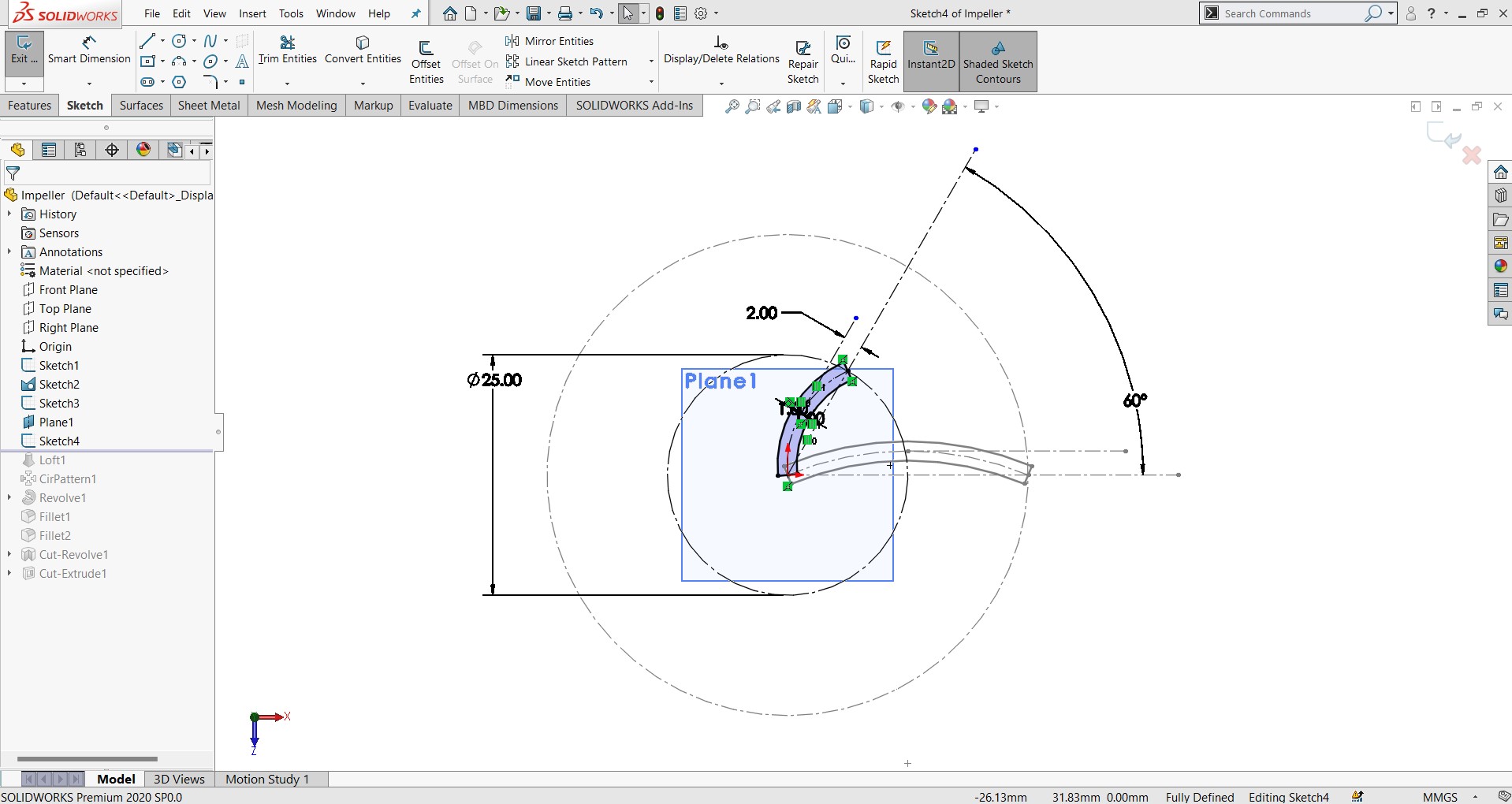The height and width of the screenshot is (804, 1512).
Task: Click the Zoom to Area icon
Action: click(753, 106)
